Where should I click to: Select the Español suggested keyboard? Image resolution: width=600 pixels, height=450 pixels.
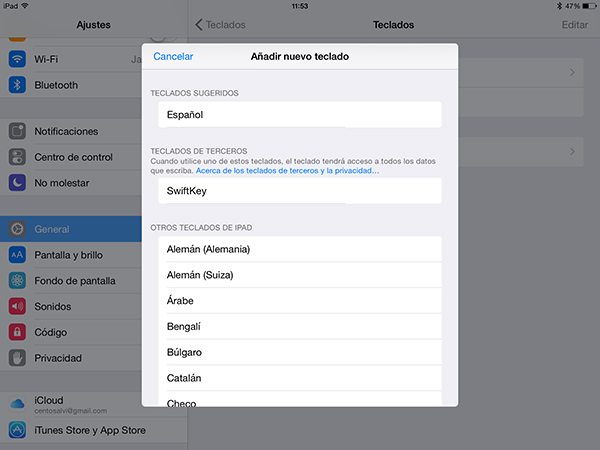[300, 114]
